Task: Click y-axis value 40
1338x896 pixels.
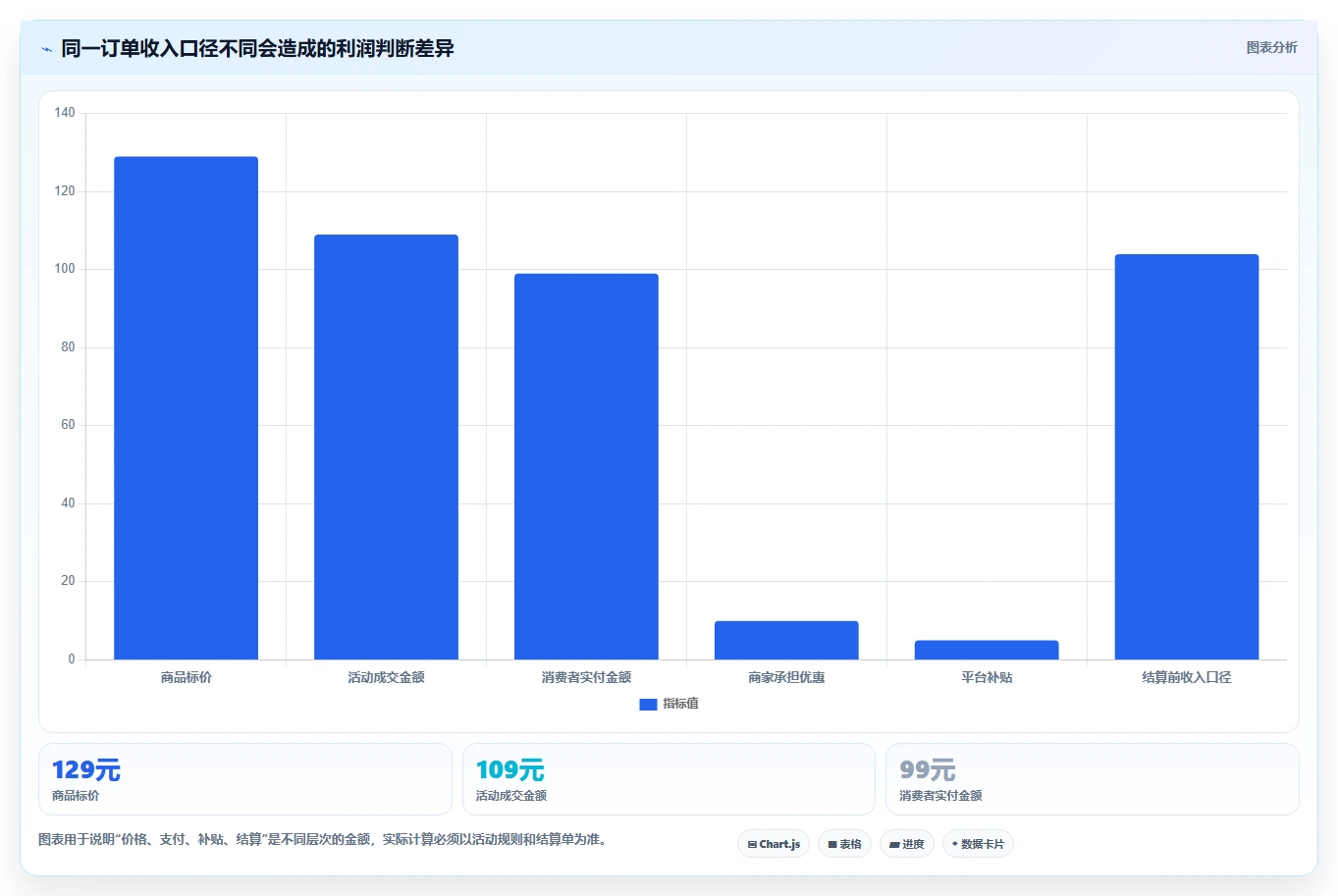Action: tap(68, 503)
